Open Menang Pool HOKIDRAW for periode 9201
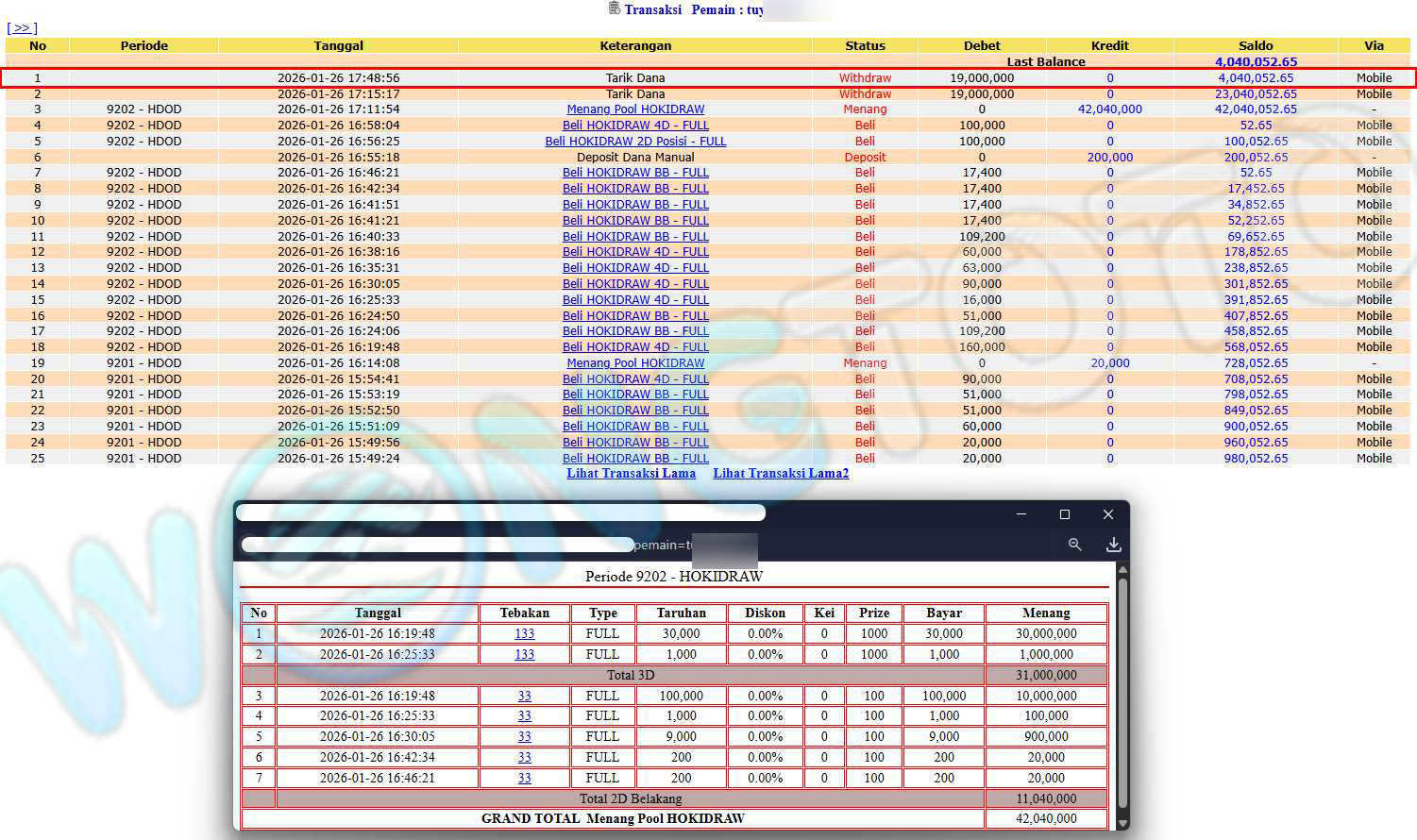Screen dimensions: 1417x840 tap(635, 363)
